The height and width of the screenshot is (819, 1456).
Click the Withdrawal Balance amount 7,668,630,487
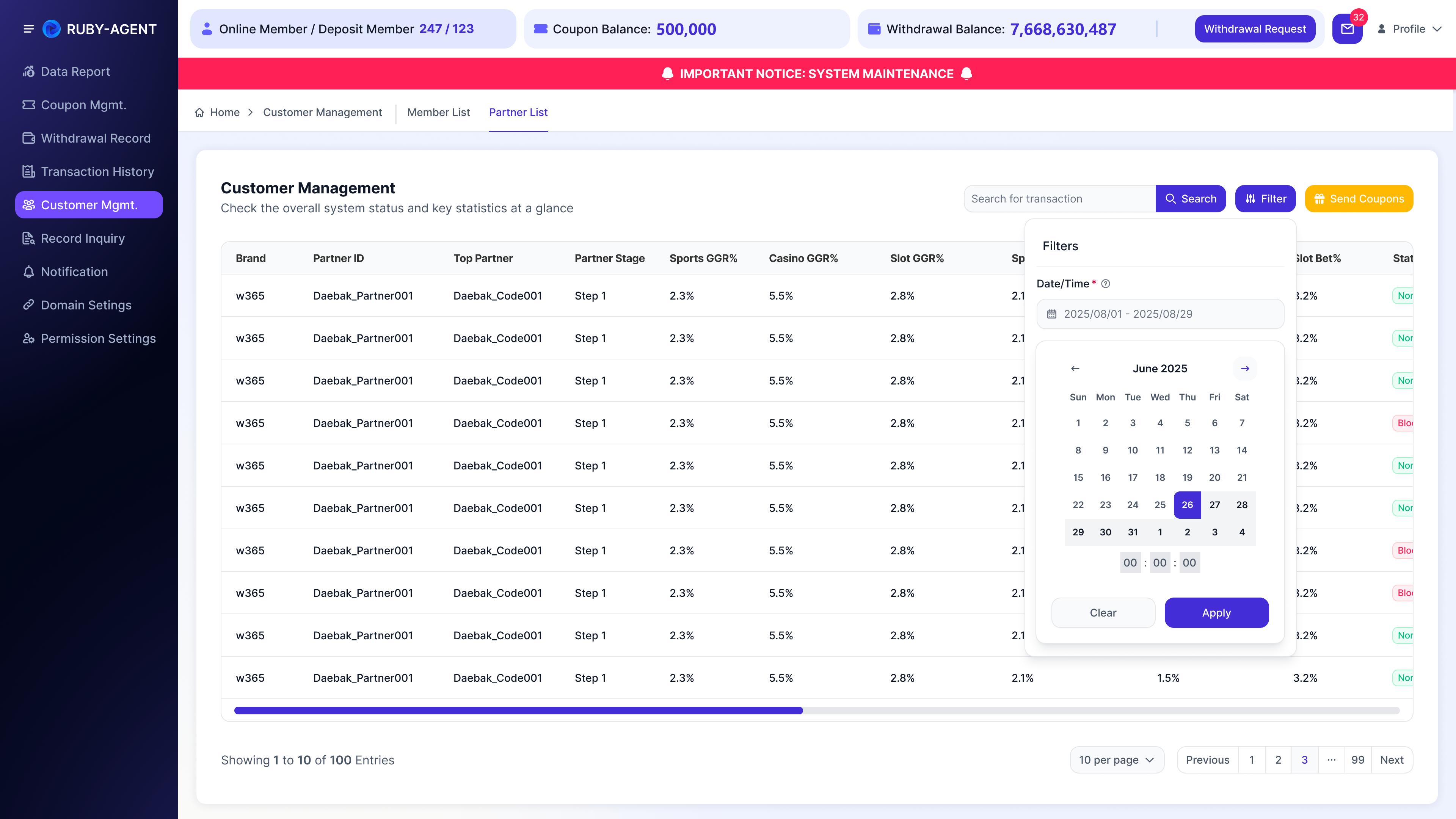point(1062,29)
